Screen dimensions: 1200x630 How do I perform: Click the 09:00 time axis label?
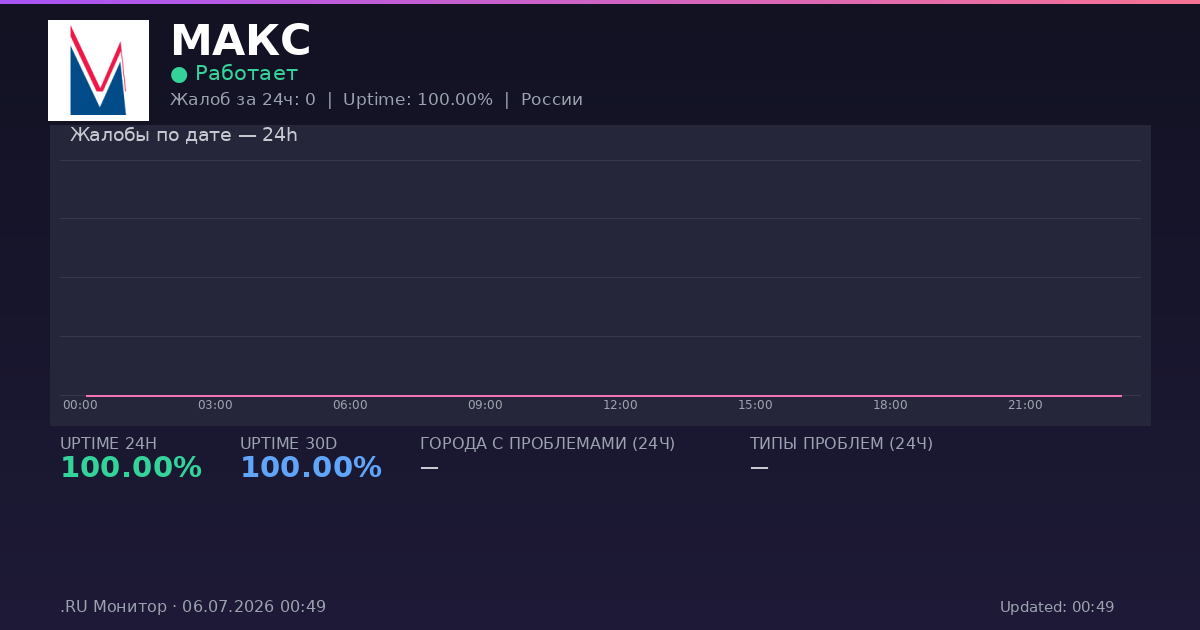coord(485,405)
